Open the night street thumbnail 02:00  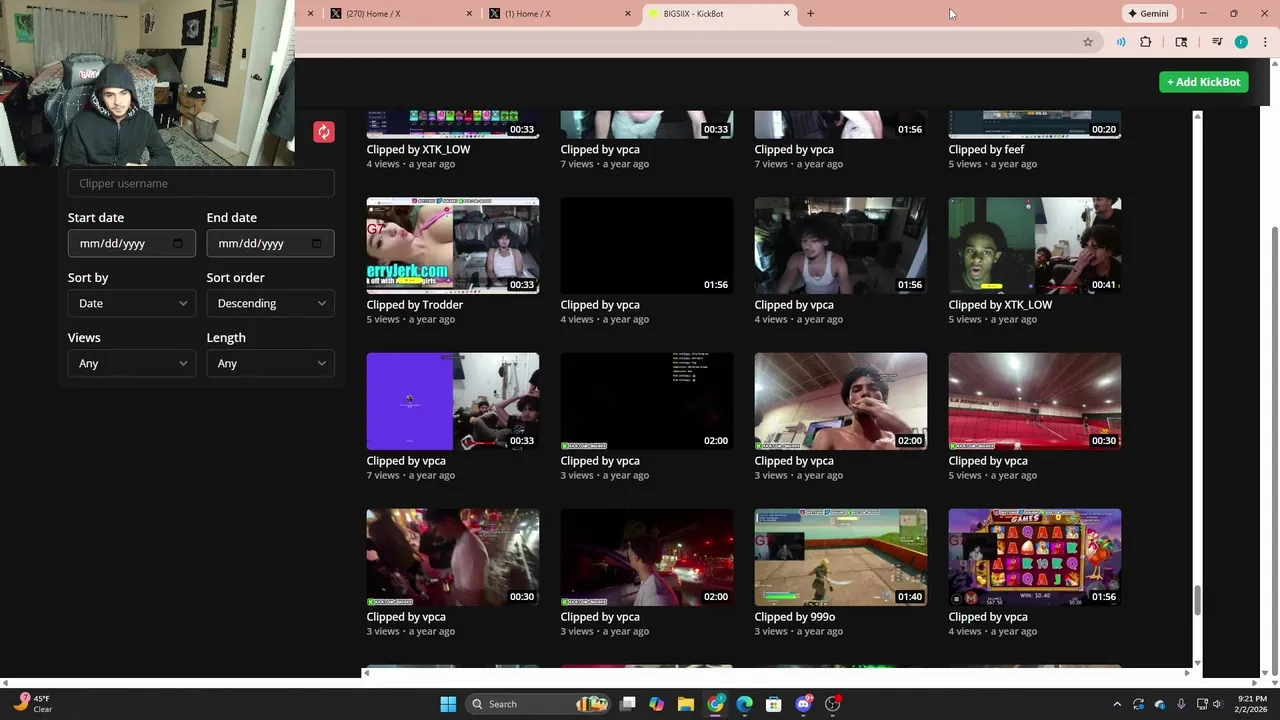pyautogui.click(x=647, y=557)
